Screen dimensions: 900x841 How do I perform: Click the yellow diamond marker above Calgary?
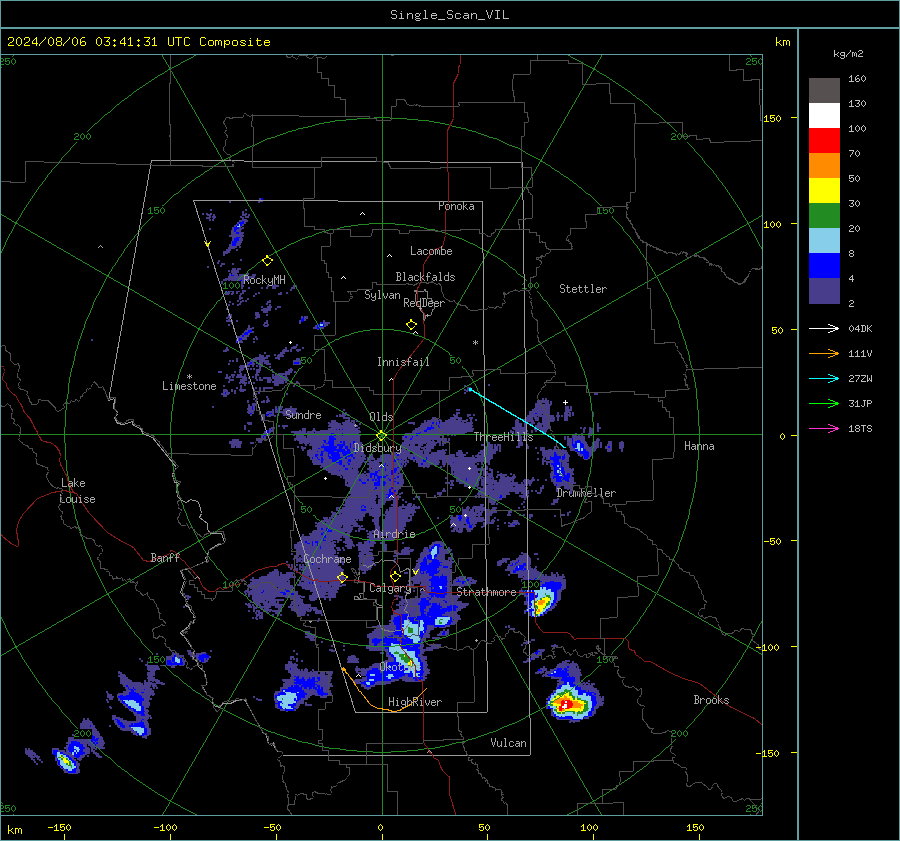[x=395, y=576]
